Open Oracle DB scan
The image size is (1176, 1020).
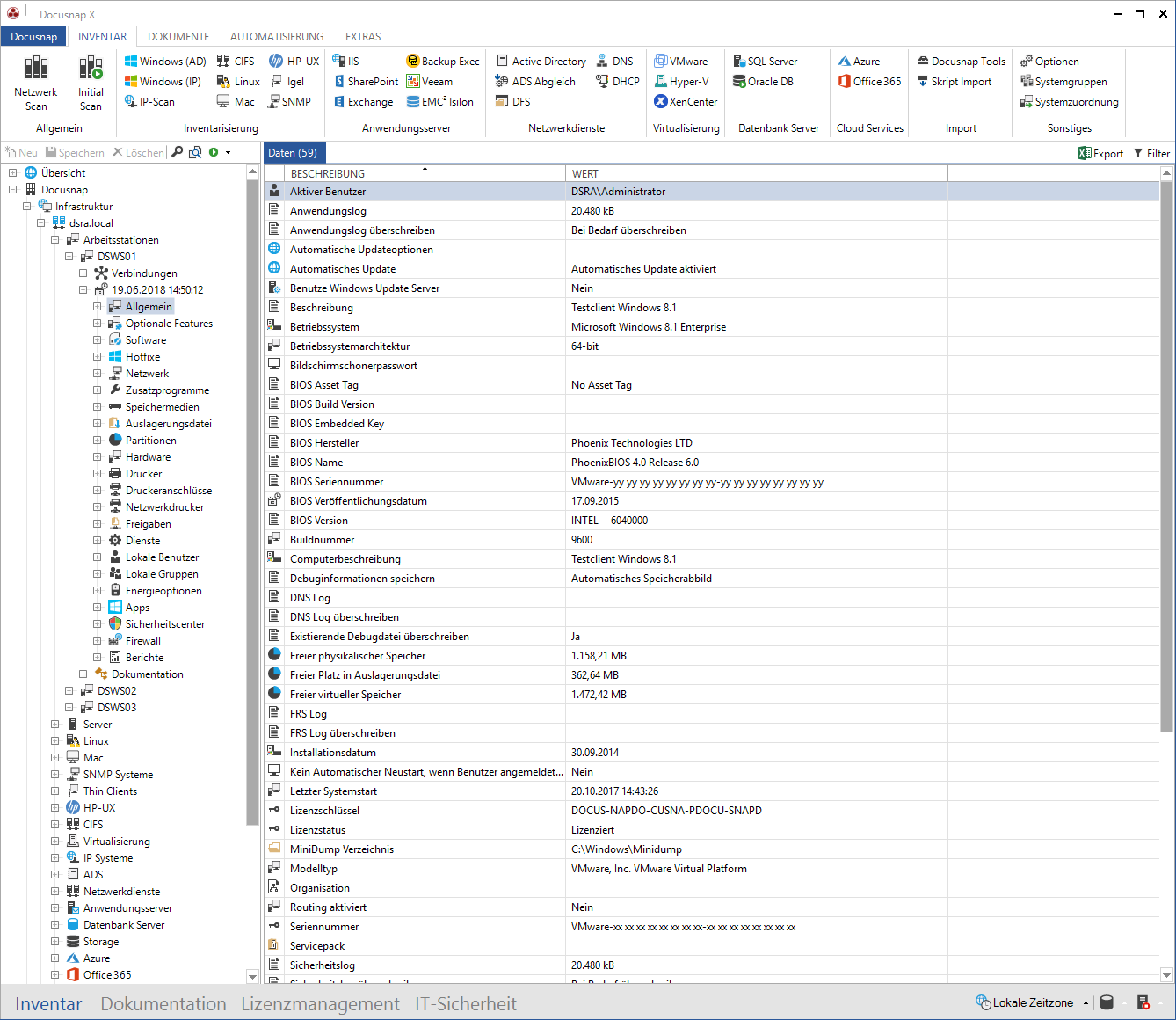point(763,81)
